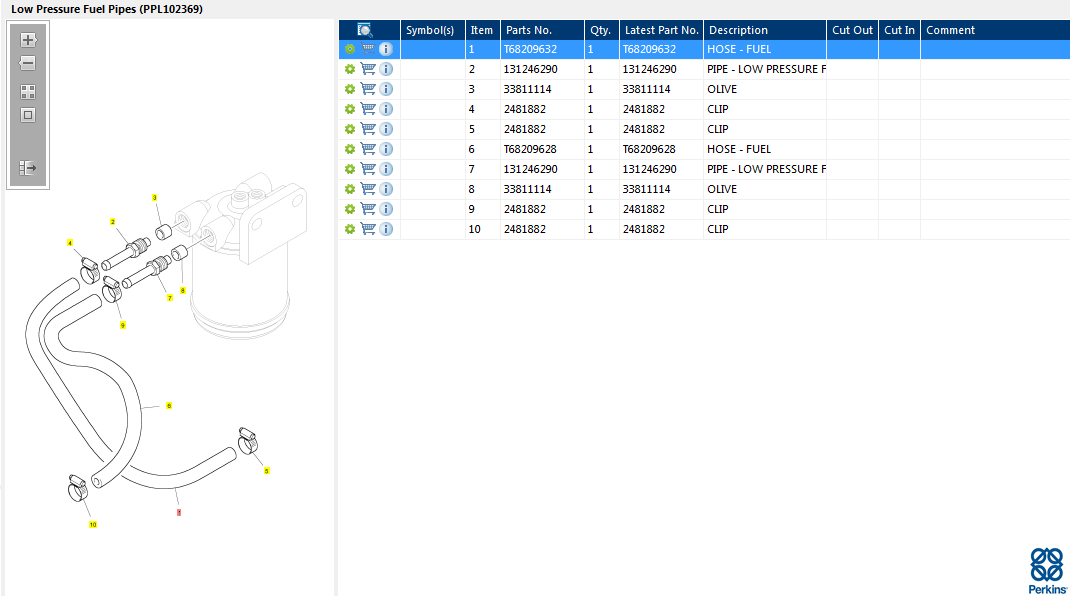Image resolution: width=1070 pixels, height=596 pixels.
Task: Show info for item 6 hose T68209628
Action: (386, 149)
